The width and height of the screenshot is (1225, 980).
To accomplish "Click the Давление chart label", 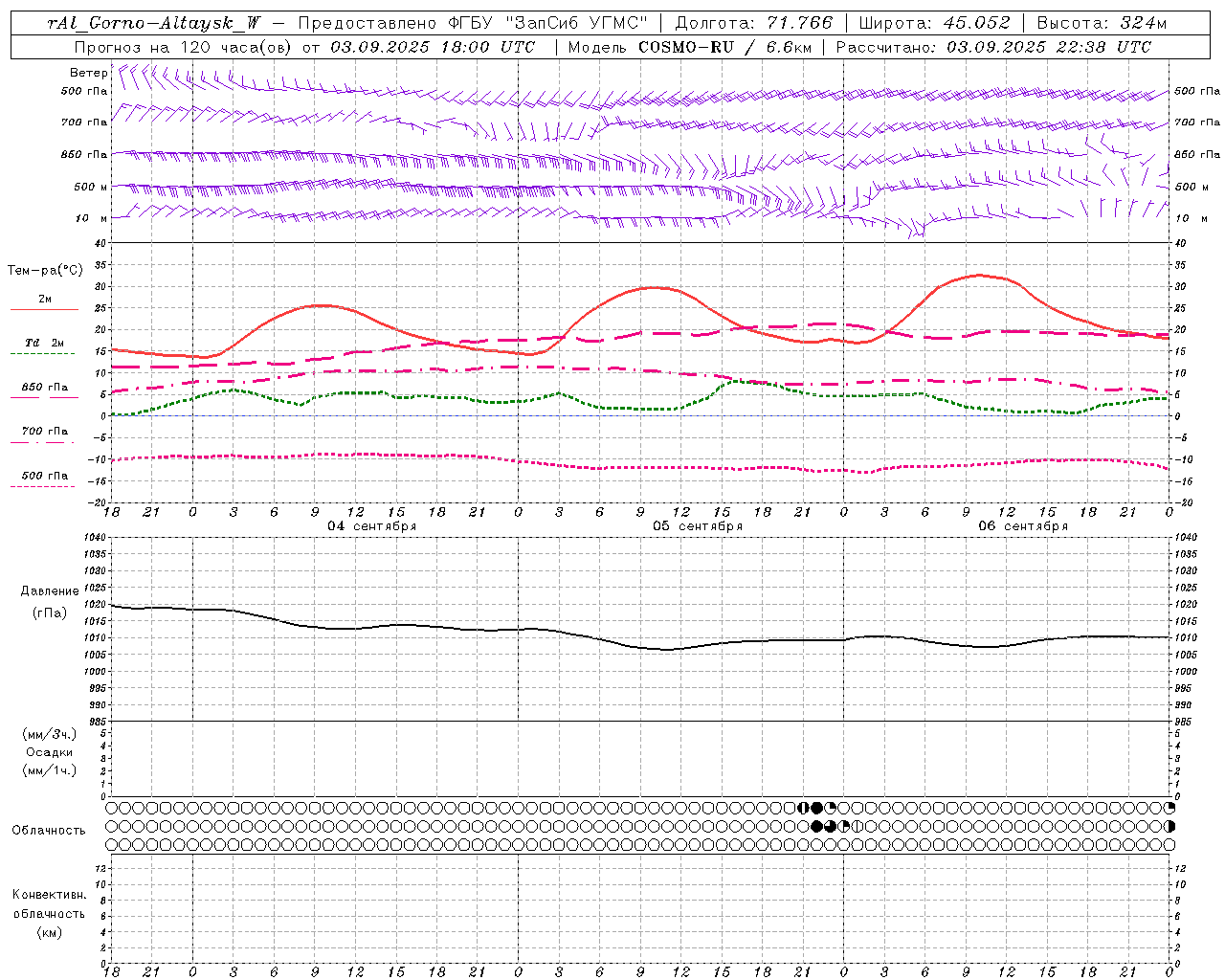I will coord(50,591).
